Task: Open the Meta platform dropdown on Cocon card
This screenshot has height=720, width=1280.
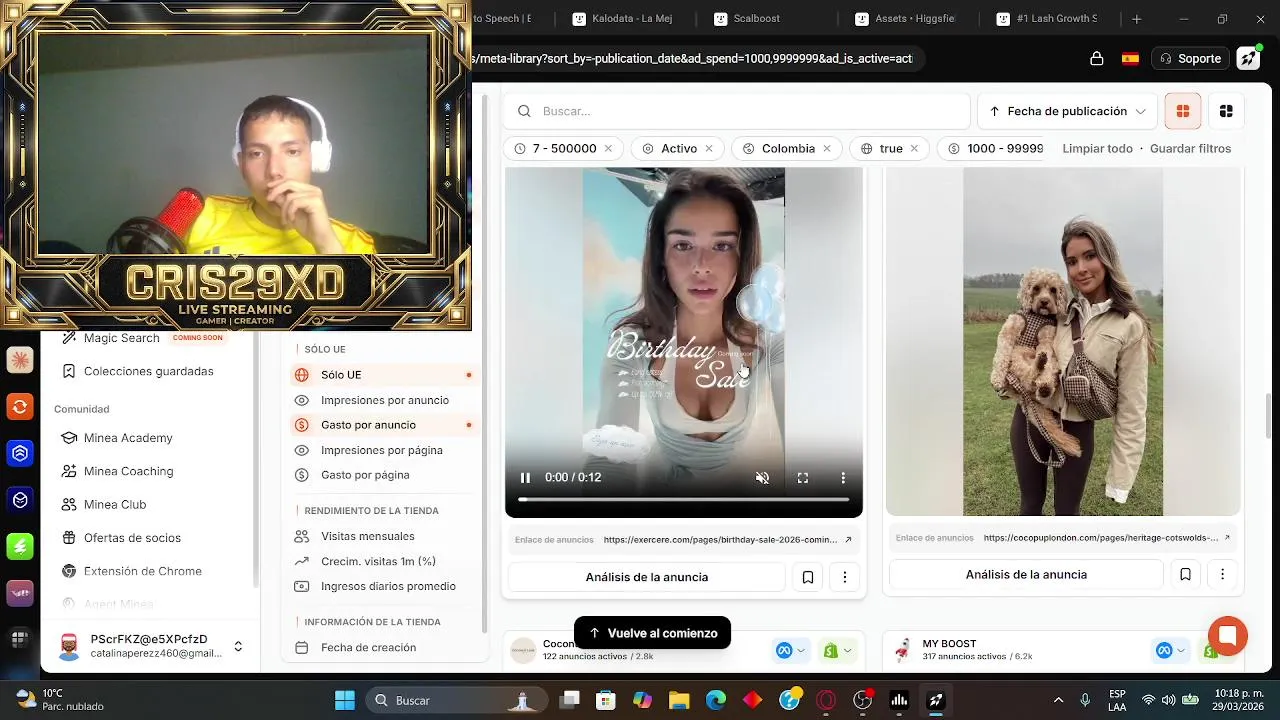Action: tap(790, 651)
